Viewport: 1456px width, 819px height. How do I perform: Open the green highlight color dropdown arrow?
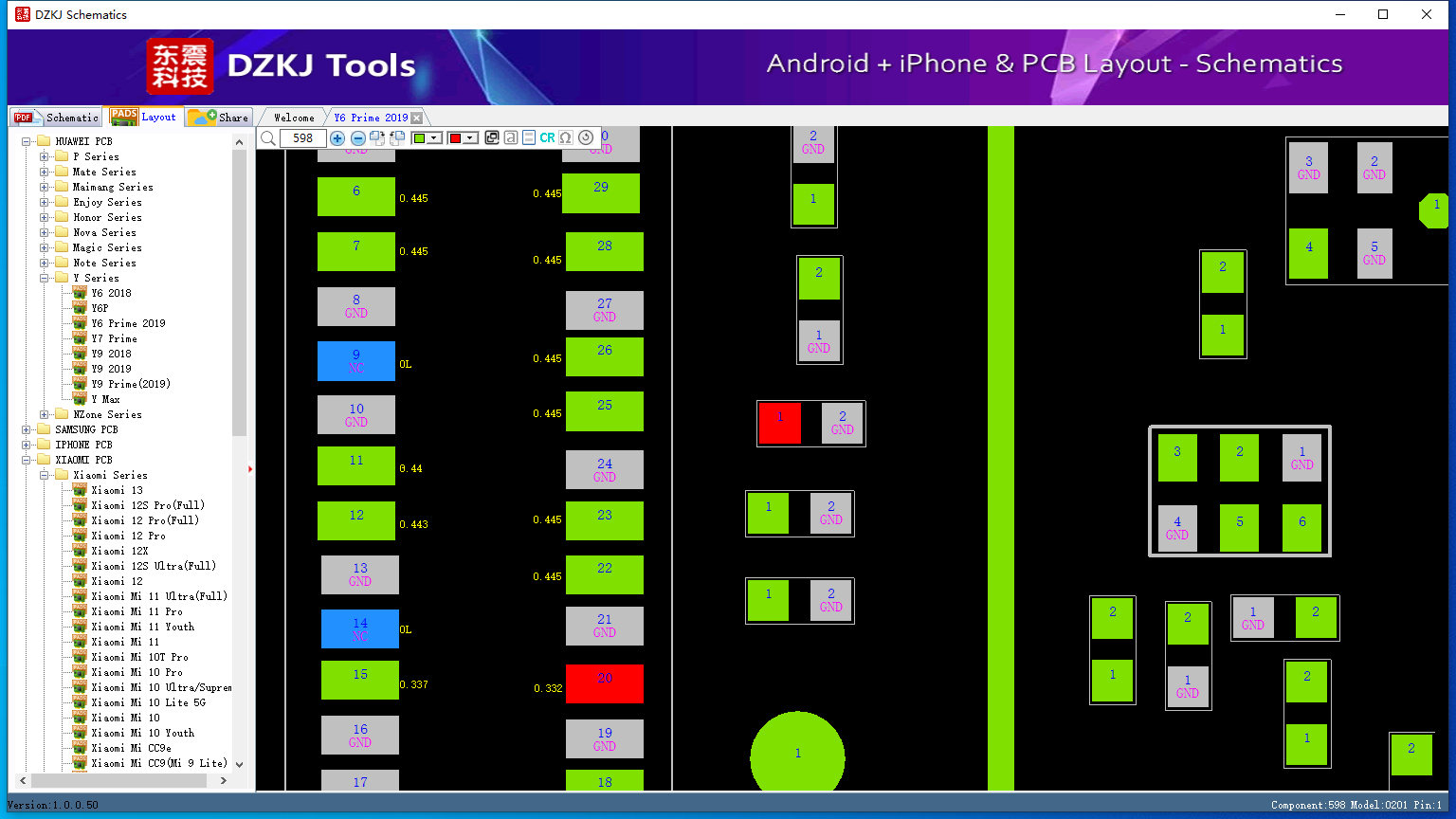pos(434,138)
